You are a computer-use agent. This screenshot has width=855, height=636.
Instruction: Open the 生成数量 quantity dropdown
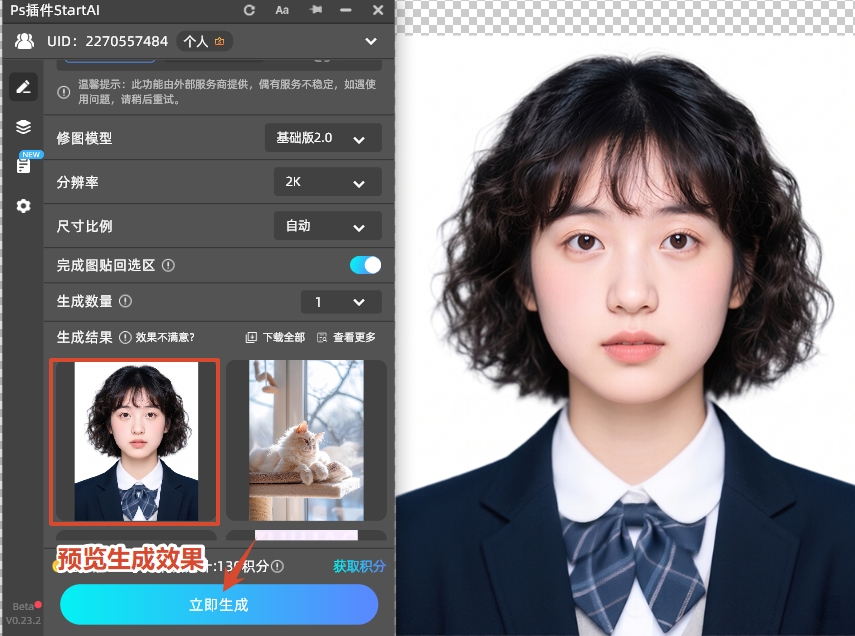pos(340,301)
